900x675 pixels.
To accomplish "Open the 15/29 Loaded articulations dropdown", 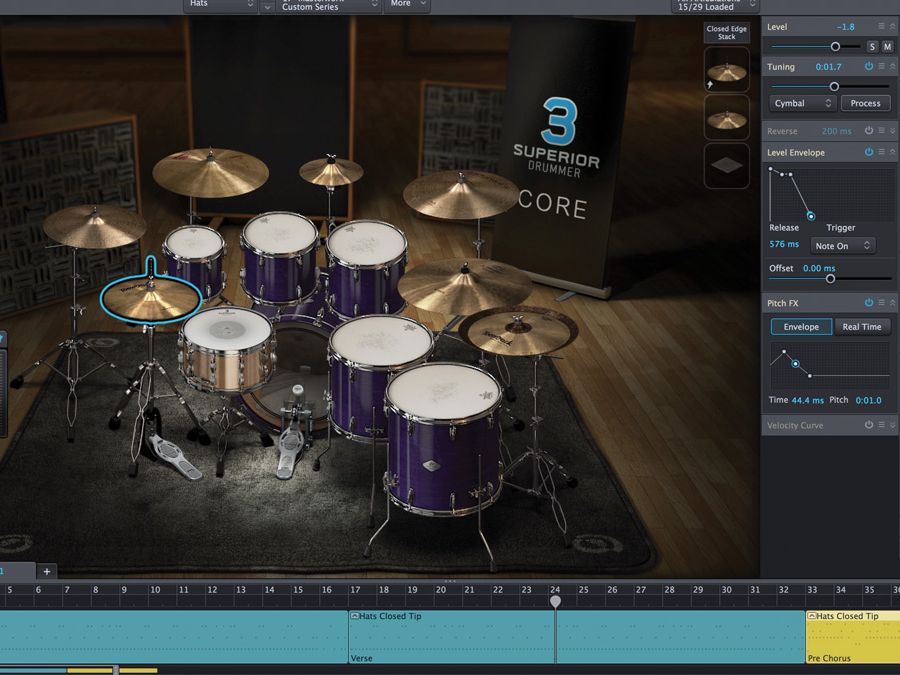I will (x=716, y=6).
